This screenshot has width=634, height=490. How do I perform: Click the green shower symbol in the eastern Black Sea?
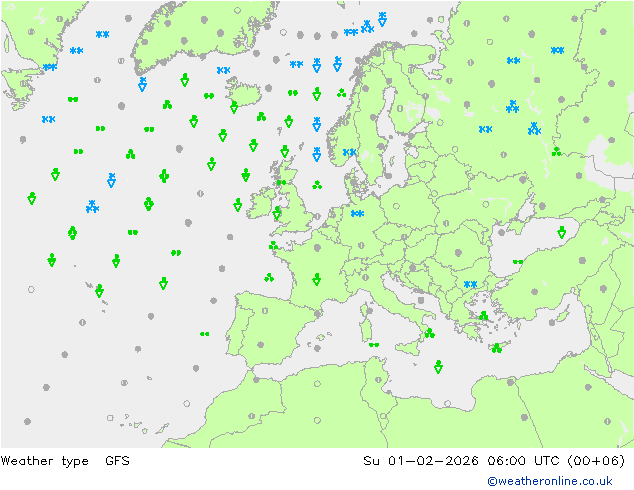[x=562, y=232]
